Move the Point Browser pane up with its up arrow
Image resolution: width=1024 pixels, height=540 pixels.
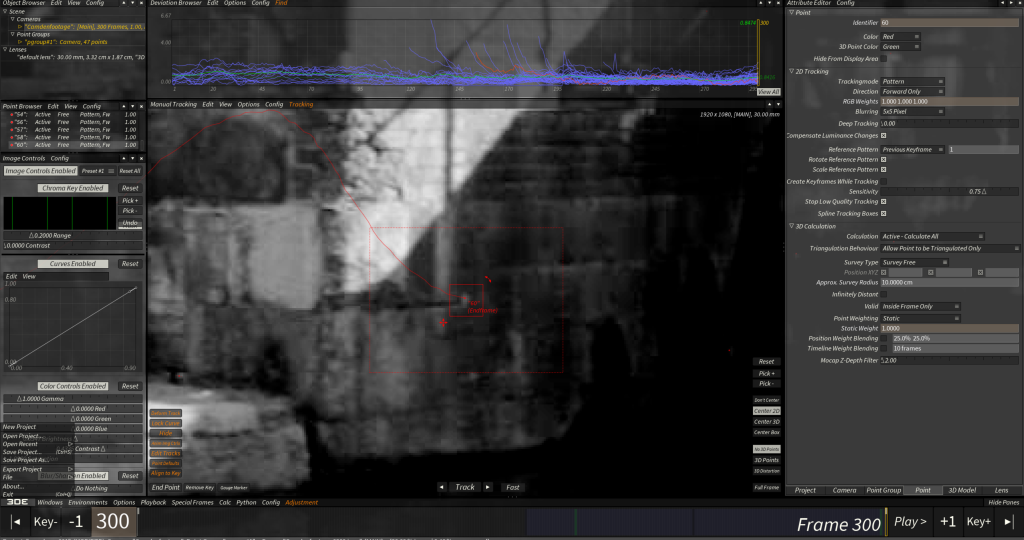[123, 106]
